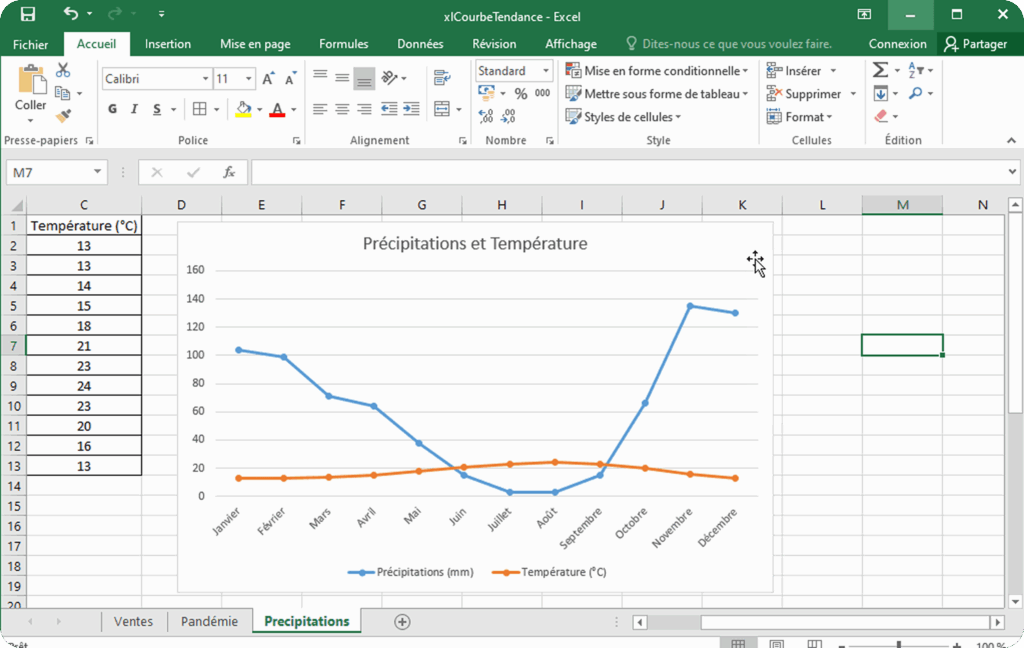1024x648 pixels.
Task: Apply yellow fill color bucket
Action: tap(244, 109)
